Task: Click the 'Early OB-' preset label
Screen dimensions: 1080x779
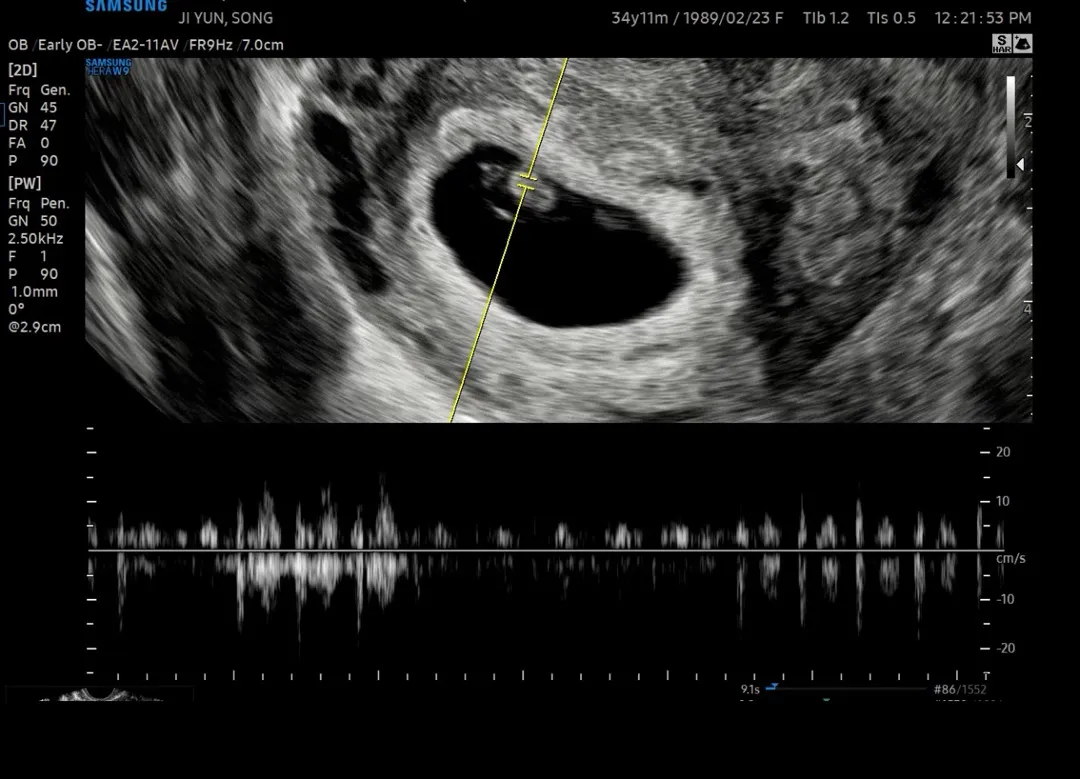Action: (70, 45)
